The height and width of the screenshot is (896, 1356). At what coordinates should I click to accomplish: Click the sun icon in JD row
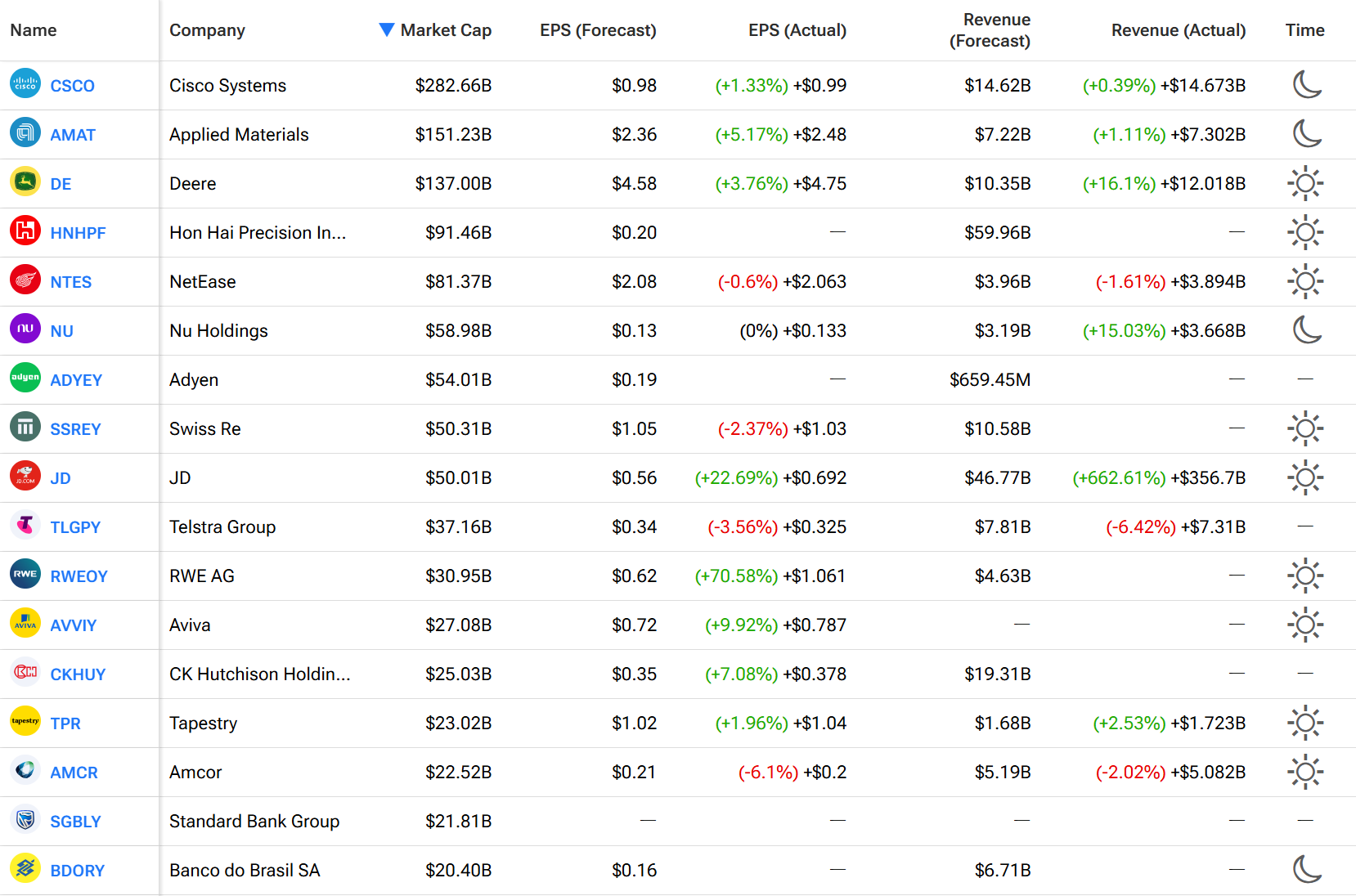click(1305, 477)
